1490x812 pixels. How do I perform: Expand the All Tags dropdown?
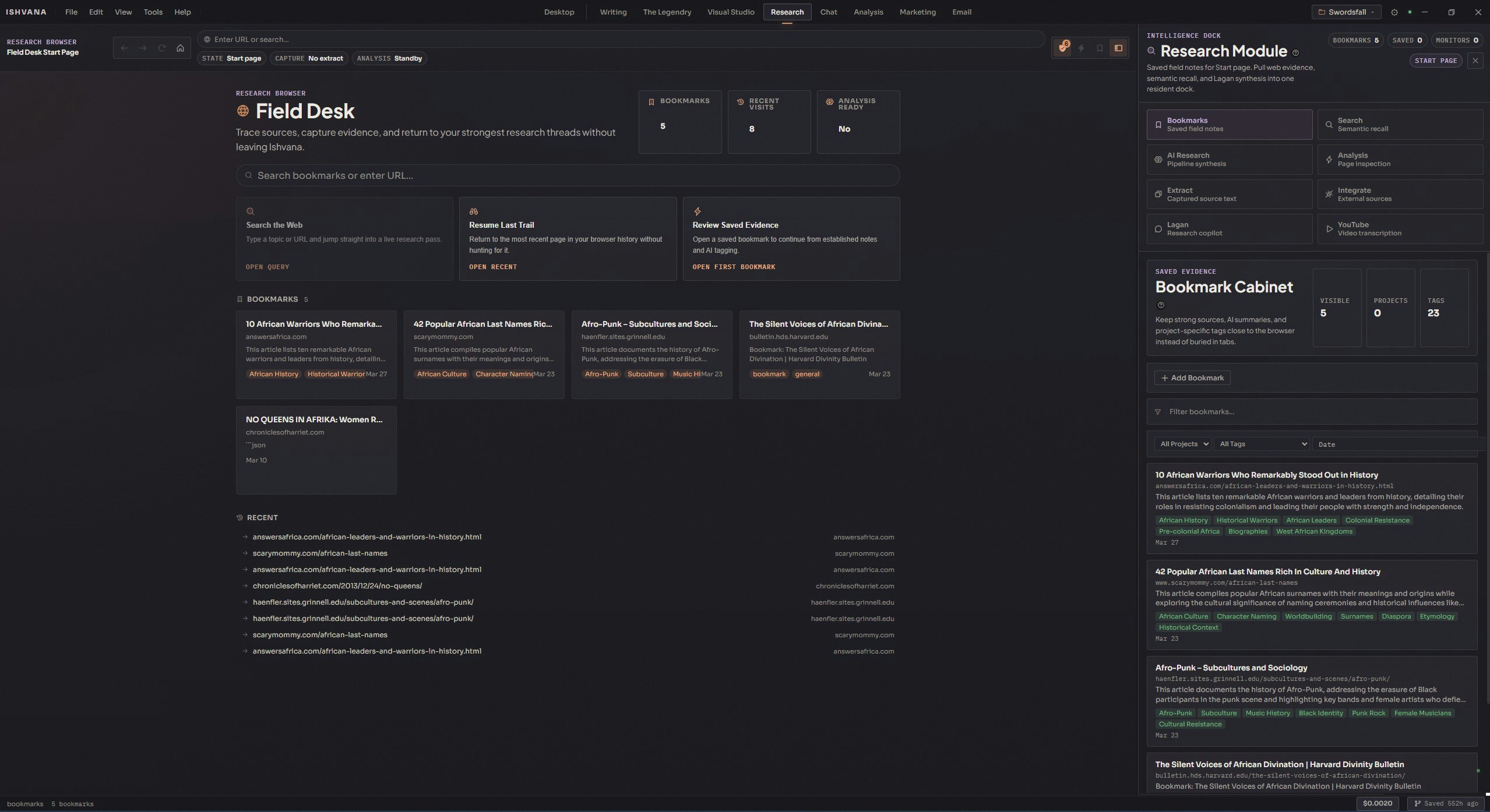1262,444
